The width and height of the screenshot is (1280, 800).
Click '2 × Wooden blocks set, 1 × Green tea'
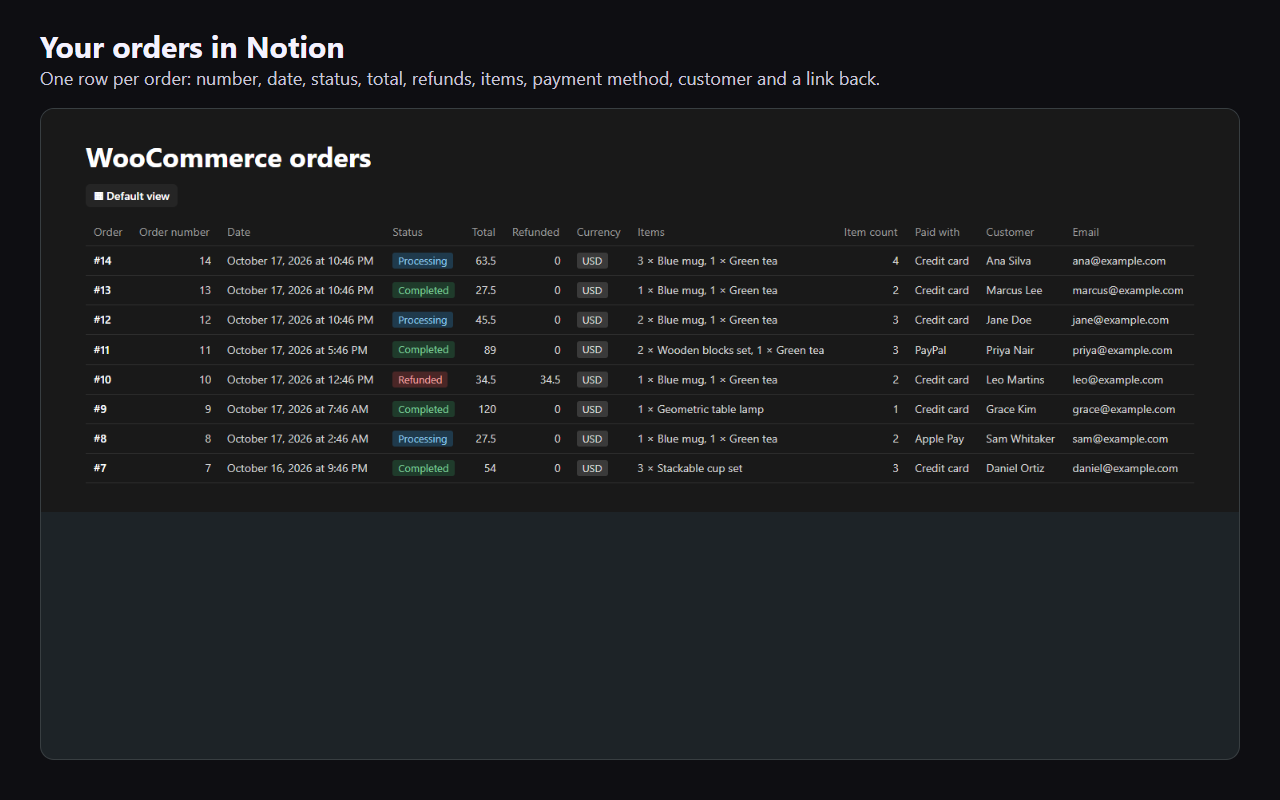click(731, 351)
